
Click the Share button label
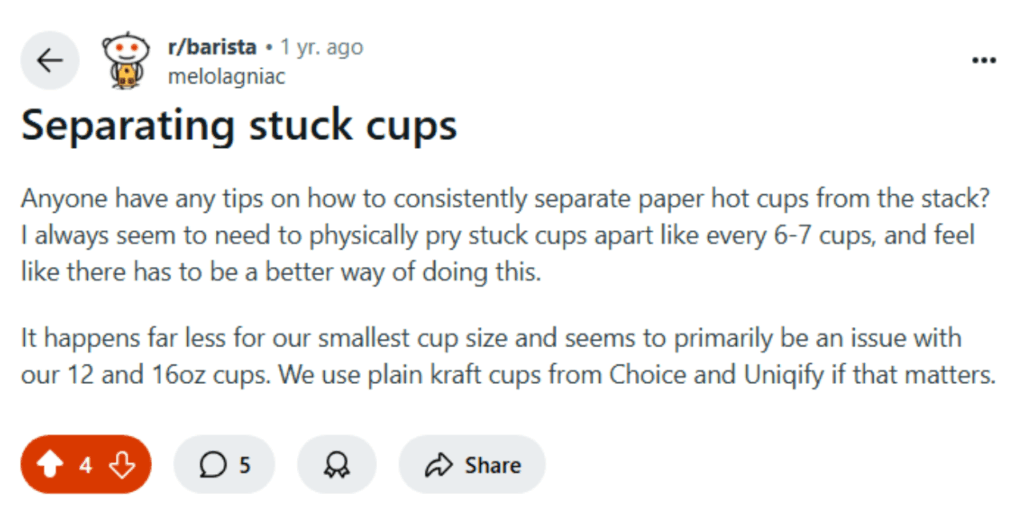(x=492, y=465)
